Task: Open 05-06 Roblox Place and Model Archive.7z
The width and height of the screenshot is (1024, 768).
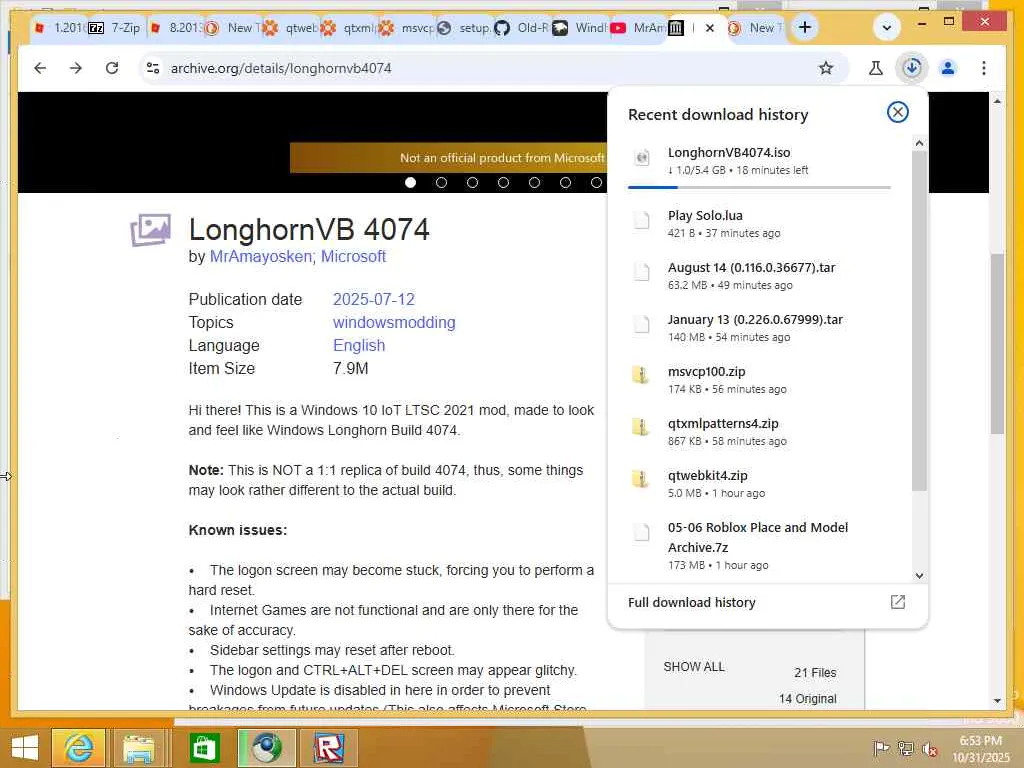Action: click(x=760, y=545)
